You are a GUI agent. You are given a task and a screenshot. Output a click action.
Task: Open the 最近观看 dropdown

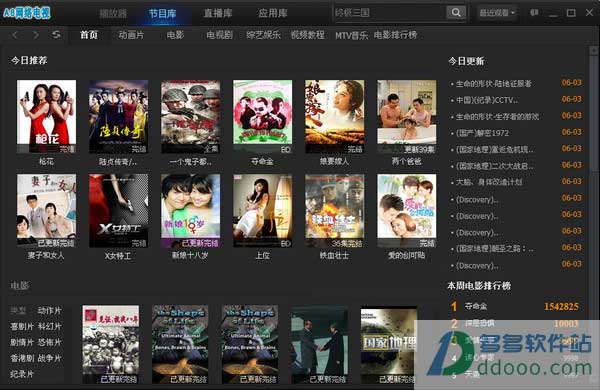[497, 13]
